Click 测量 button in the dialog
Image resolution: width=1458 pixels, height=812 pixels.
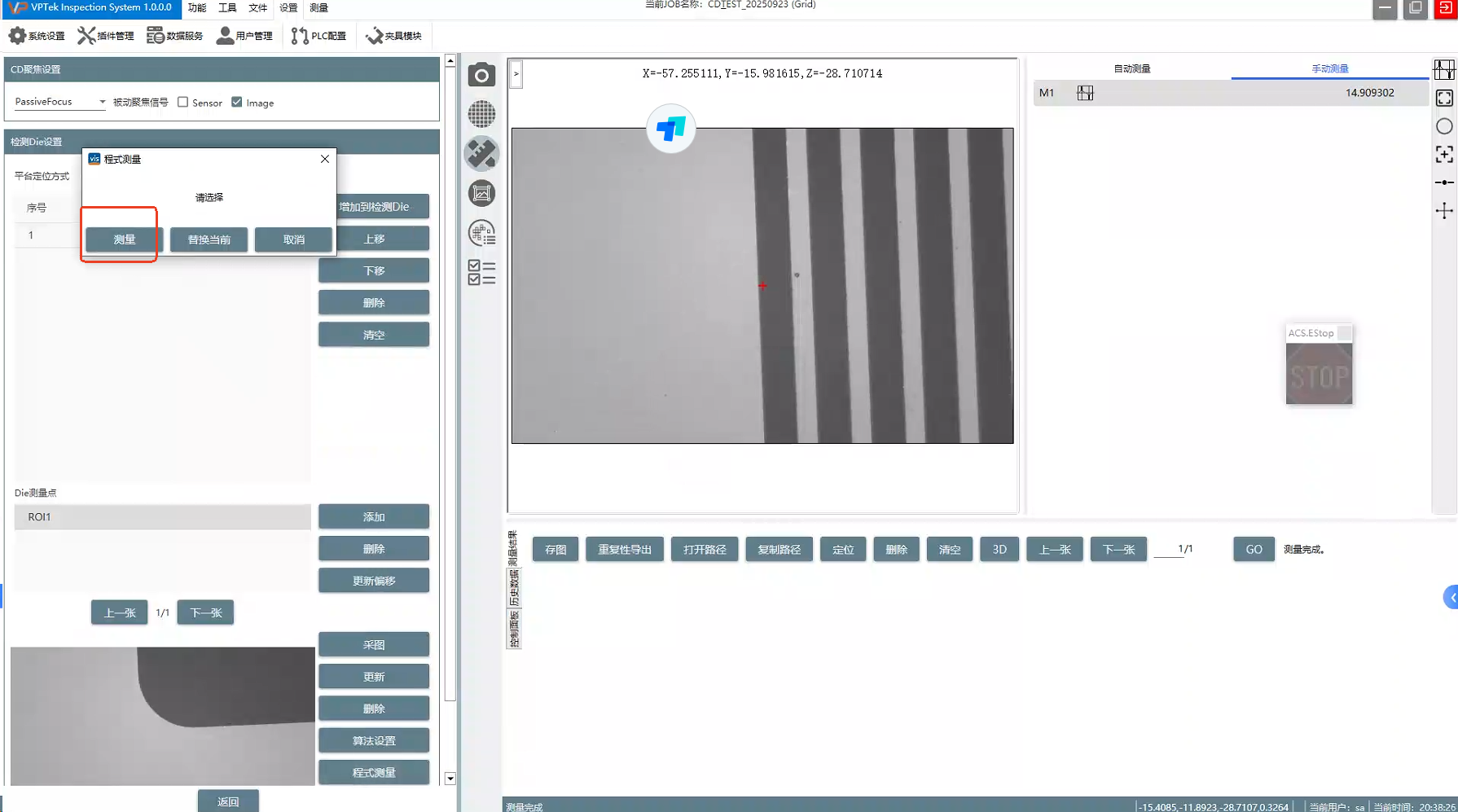tap(125, 239)
